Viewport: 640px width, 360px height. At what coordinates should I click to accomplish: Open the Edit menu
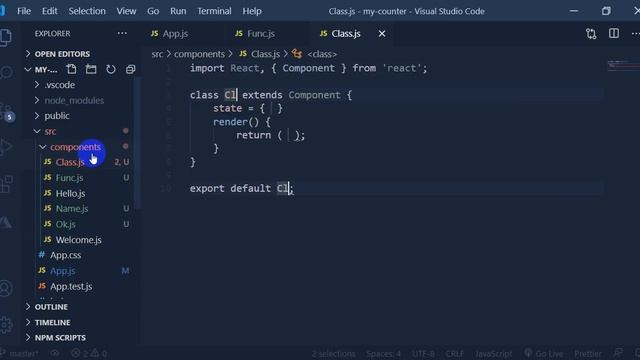(x=50, y=11)
